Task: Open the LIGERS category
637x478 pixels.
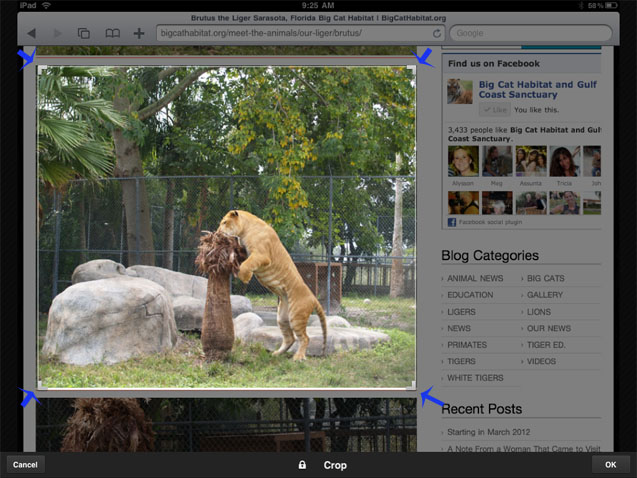Action: coord(461,312)
